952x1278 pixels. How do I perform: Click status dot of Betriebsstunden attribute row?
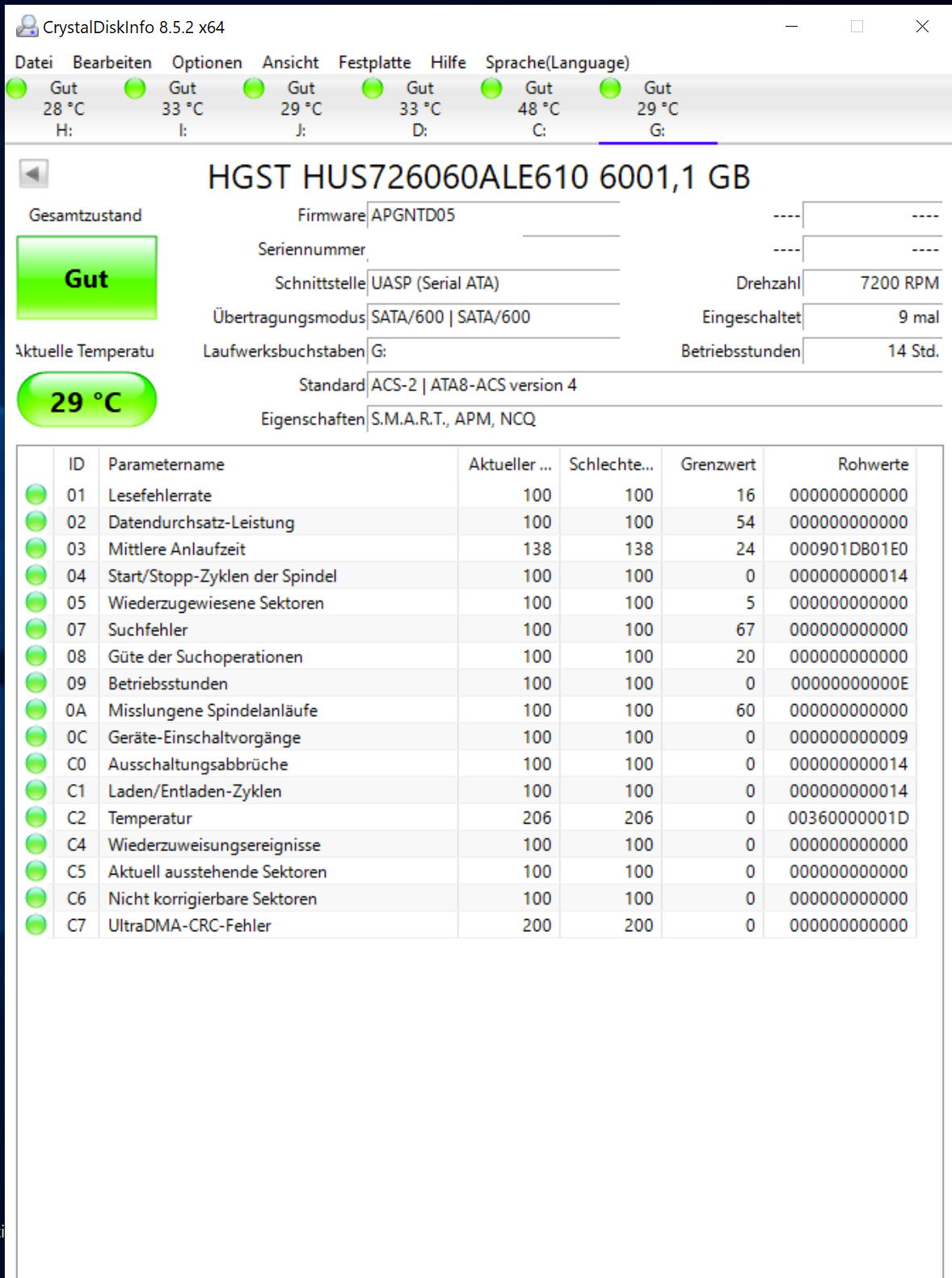coord(36,683)
